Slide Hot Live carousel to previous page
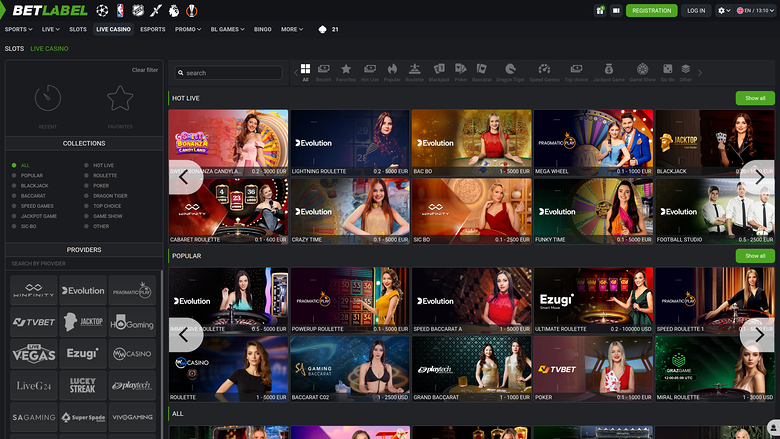This screenshot has height=439, width=780. [x=186, y=177]
